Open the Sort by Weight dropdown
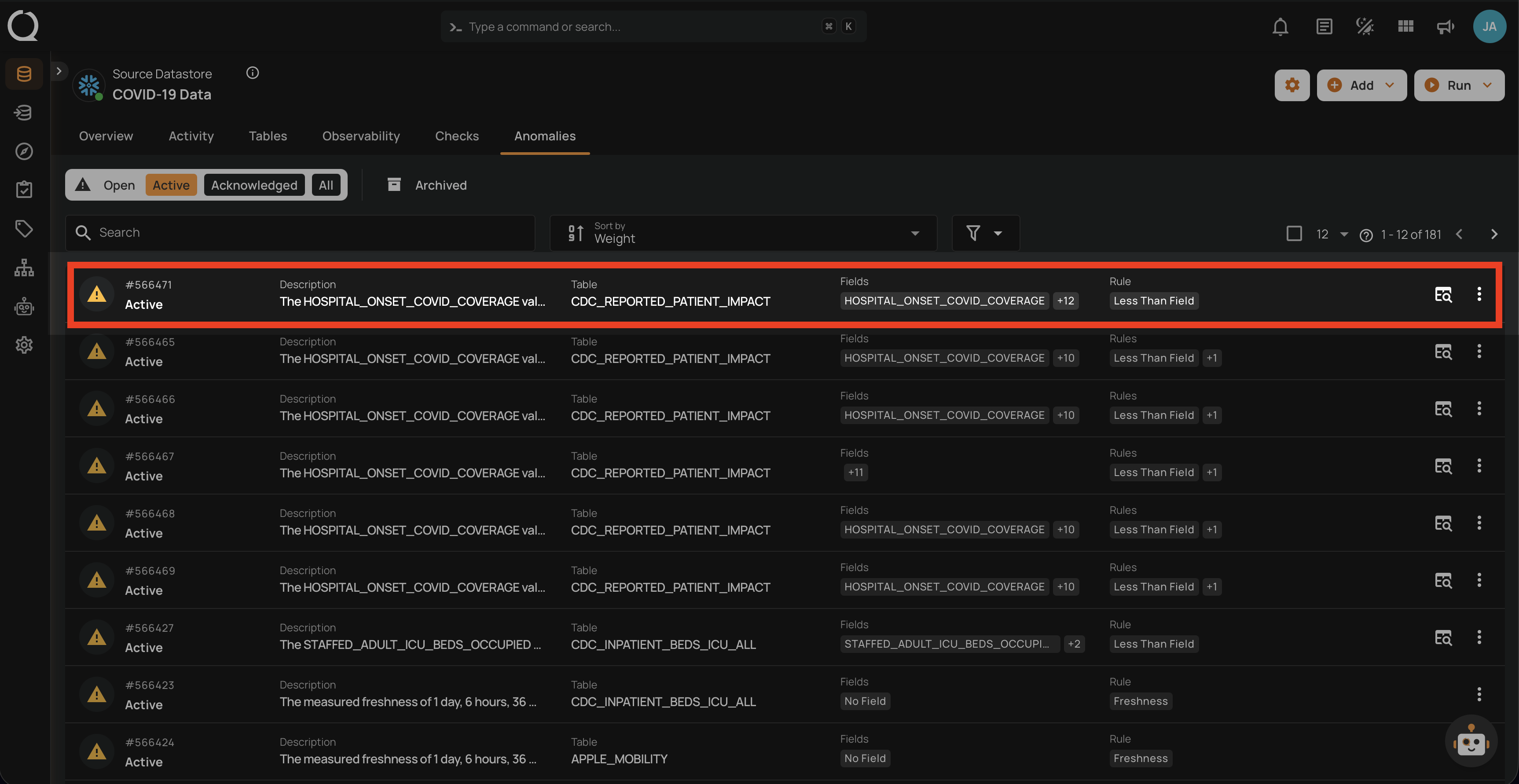This screenshot has width=1519, height=784. (x=743, y=233)
